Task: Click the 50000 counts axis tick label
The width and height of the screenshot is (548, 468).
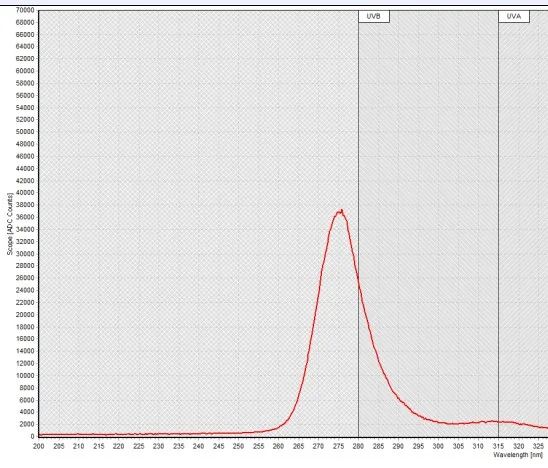Action: 25,132
